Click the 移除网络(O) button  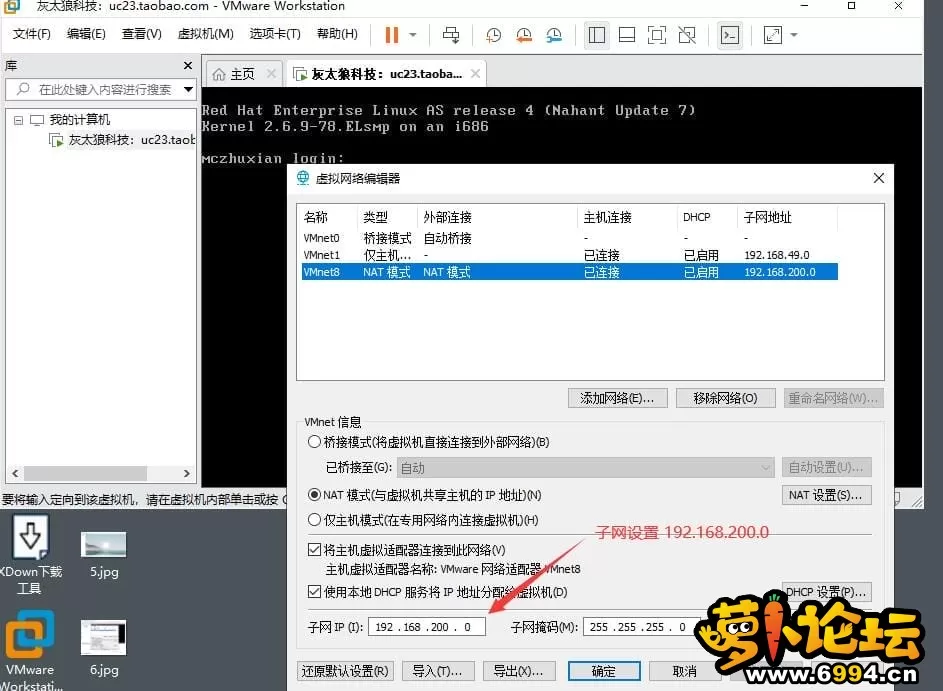725,398
